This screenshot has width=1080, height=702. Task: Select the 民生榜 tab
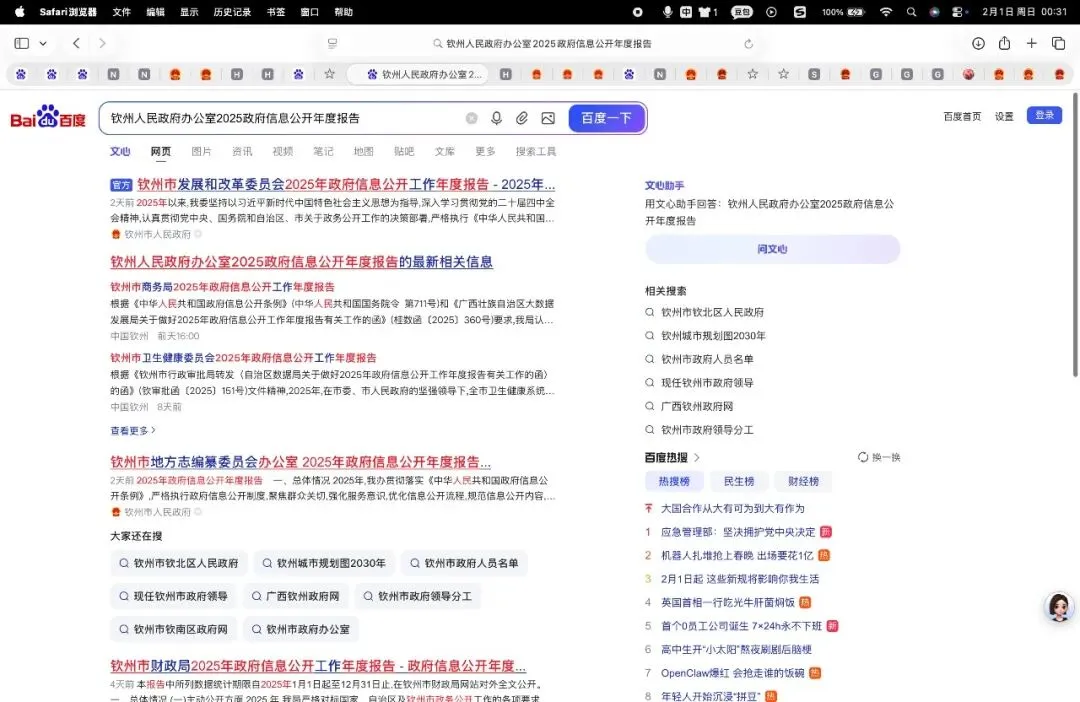click(739, 482)
